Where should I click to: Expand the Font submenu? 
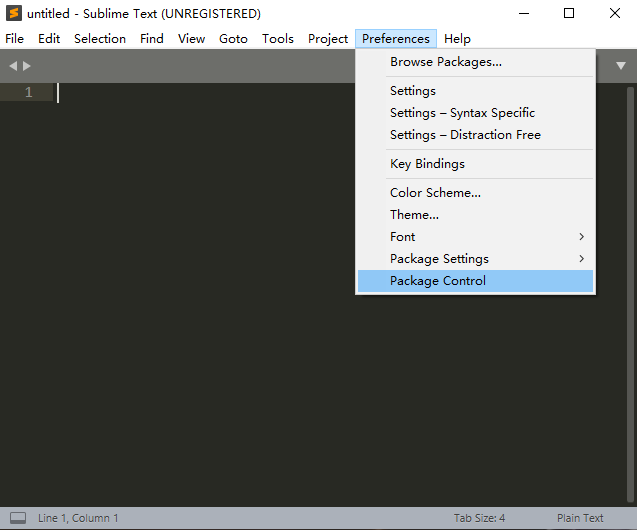(475, 237)
